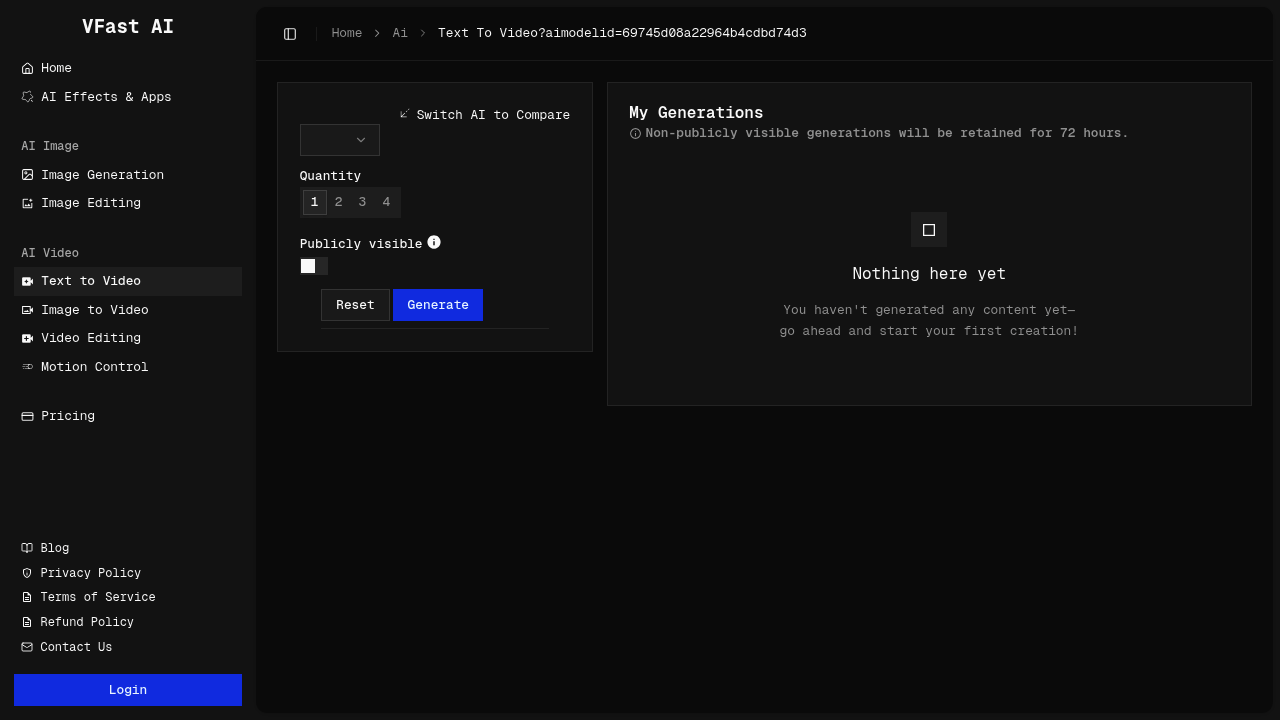Click the sidebar collapse icon in the header
The height and width of the screenshot is (720, 1280).
pyautogui.click(x=290, y=33)
